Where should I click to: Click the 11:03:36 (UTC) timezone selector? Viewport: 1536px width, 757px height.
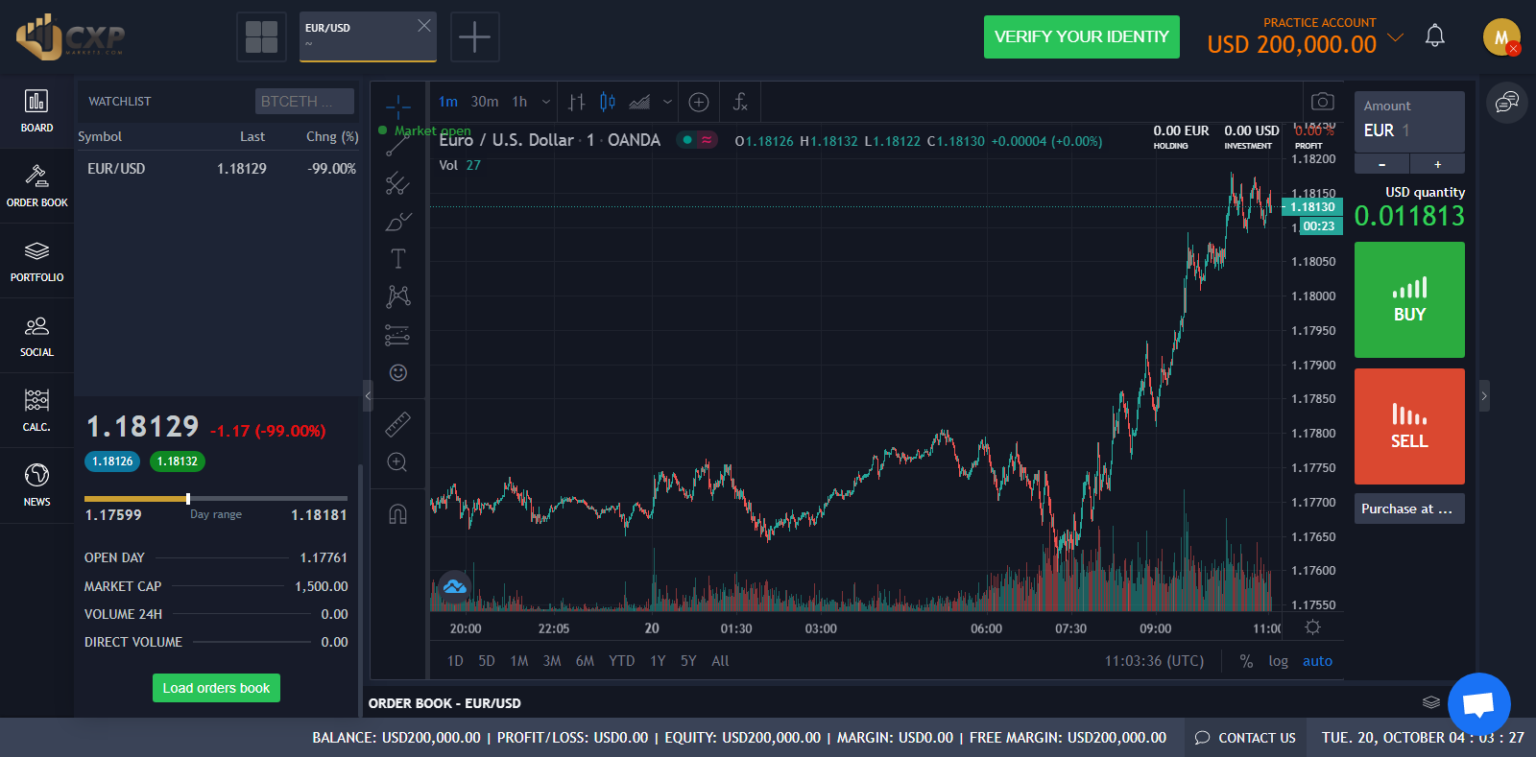(1154, 661)
